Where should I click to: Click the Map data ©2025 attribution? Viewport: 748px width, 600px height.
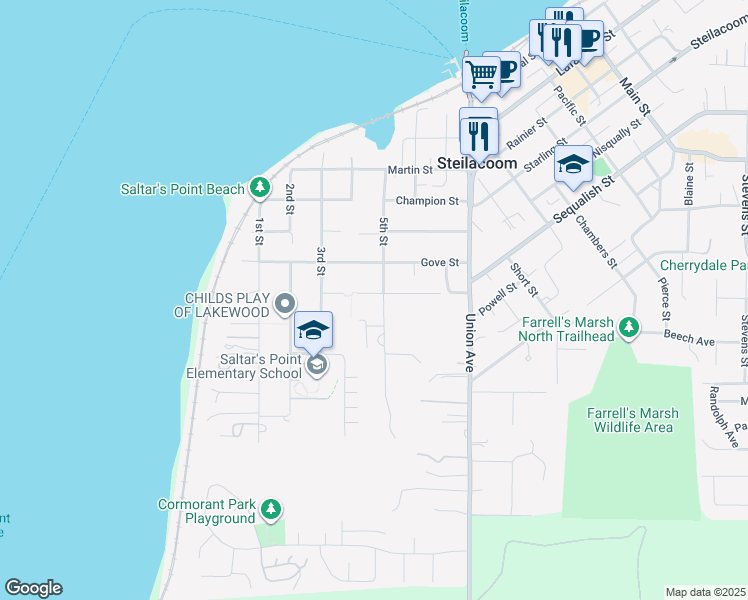tap(706, 592)
